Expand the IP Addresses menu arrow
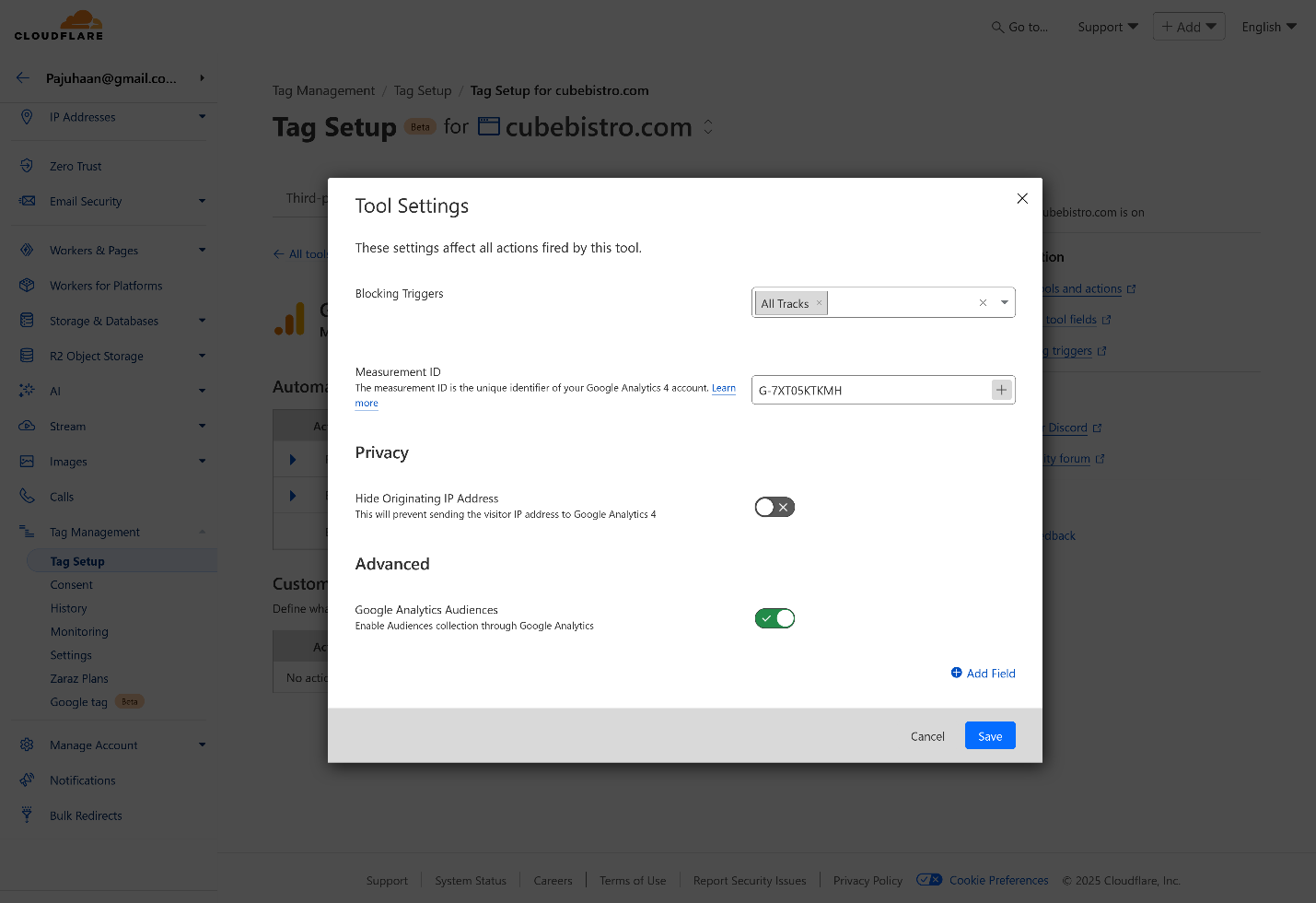Viewport: 1316px width, 903px height. [202, 116]
